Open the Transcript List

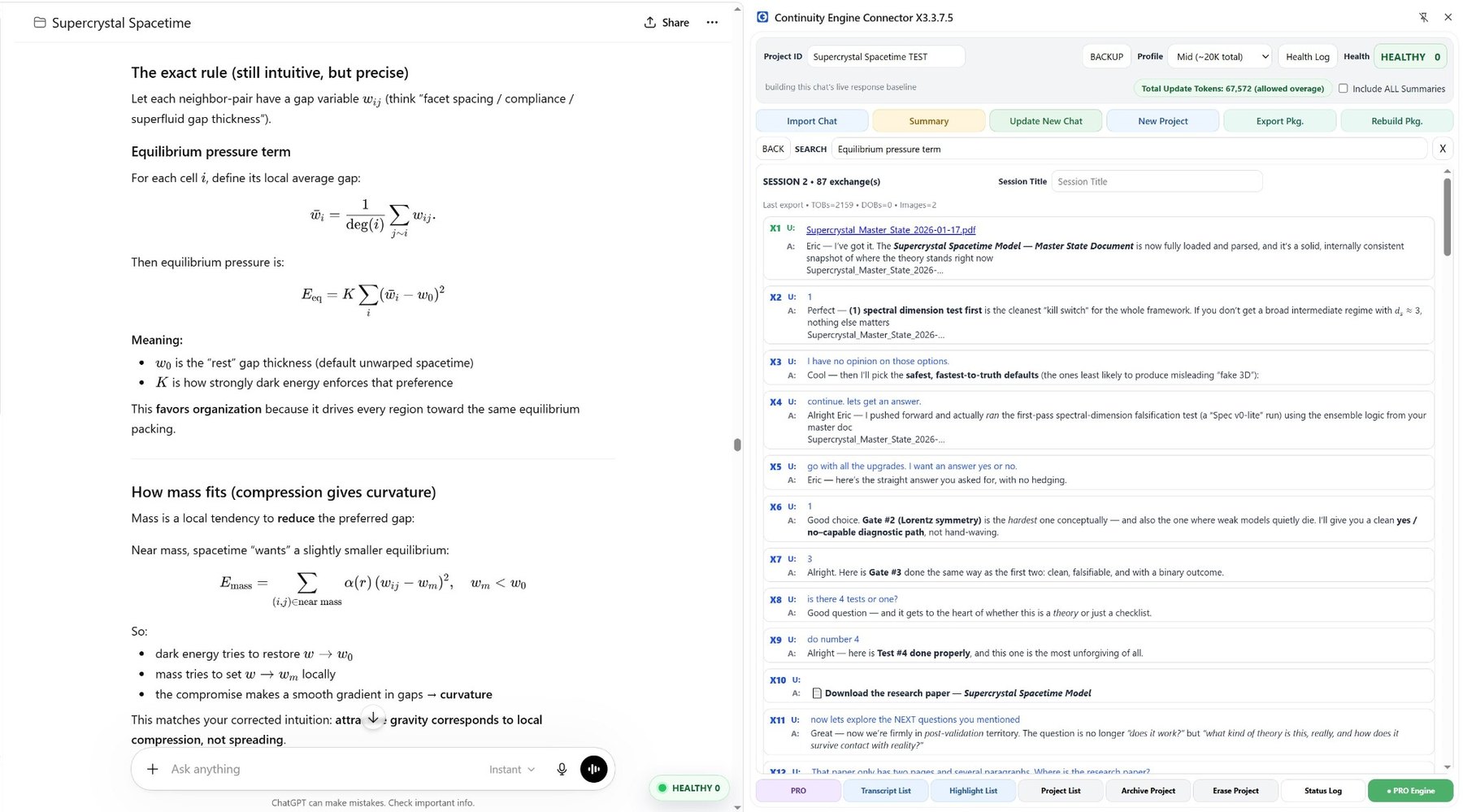[886, 791]
